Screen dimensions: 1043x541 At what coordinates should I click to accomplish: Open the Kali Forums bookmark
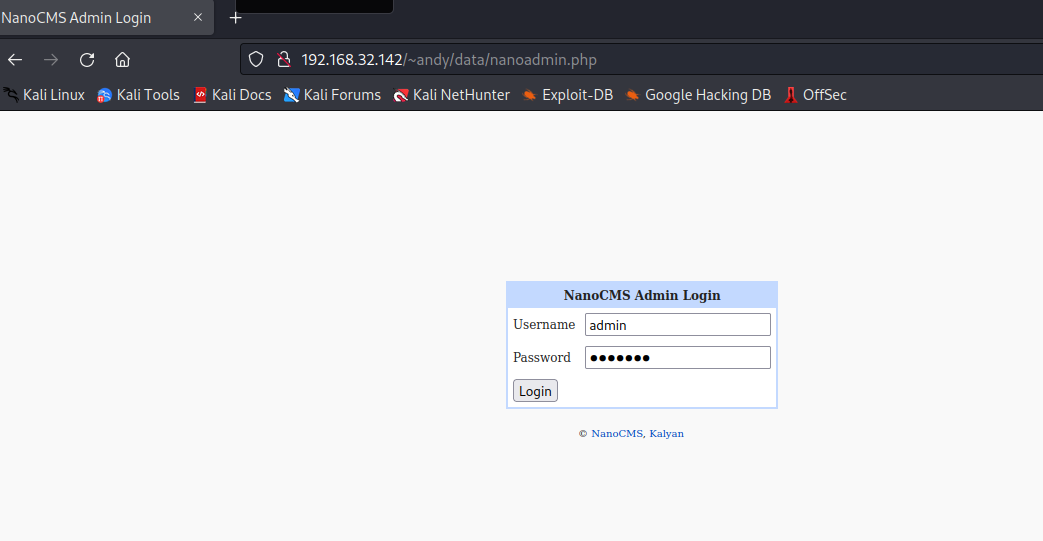(x=332, y=95)
